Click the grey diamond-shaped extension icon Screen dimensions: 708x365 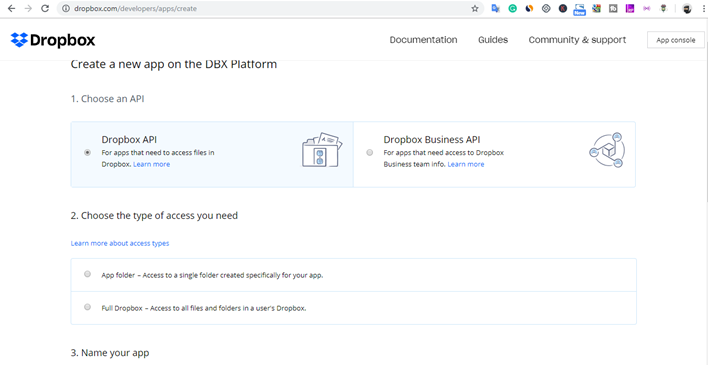[546, 9]
